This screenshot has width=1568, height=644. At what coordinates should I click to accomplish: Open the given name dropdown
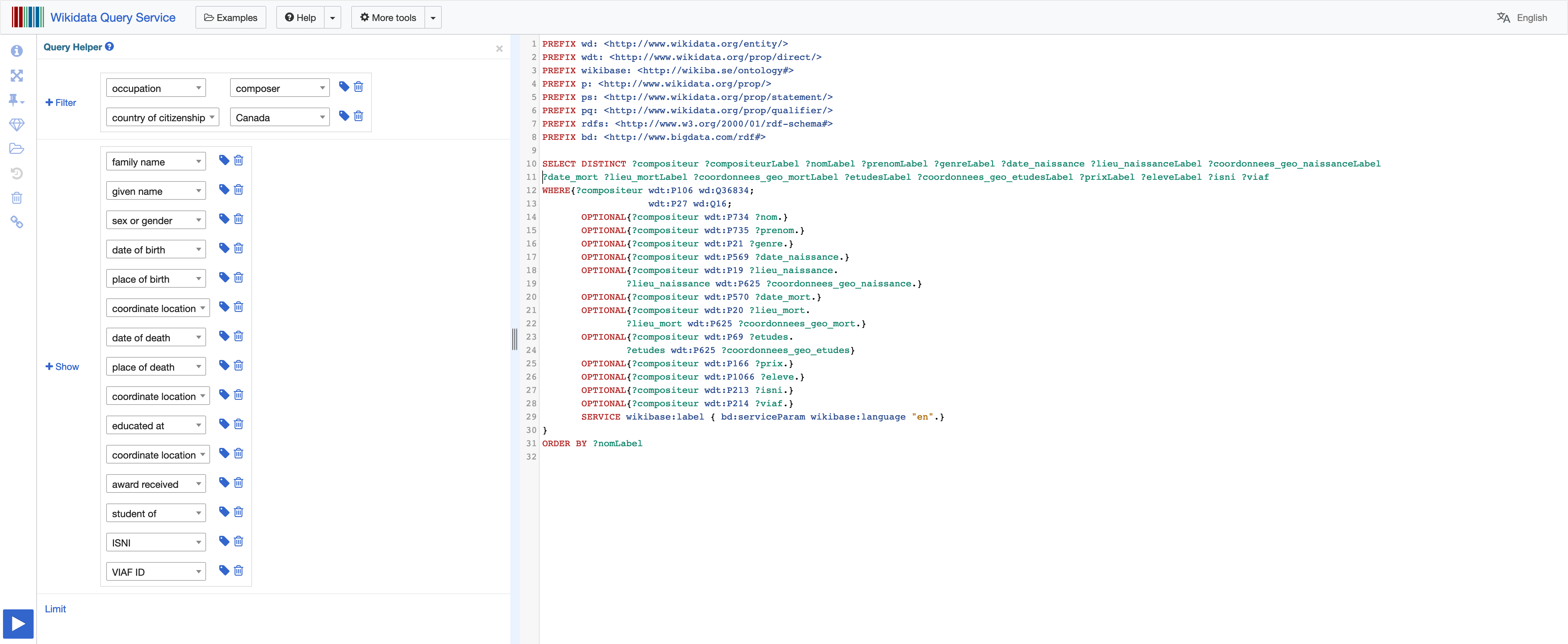tap(156, 191)
